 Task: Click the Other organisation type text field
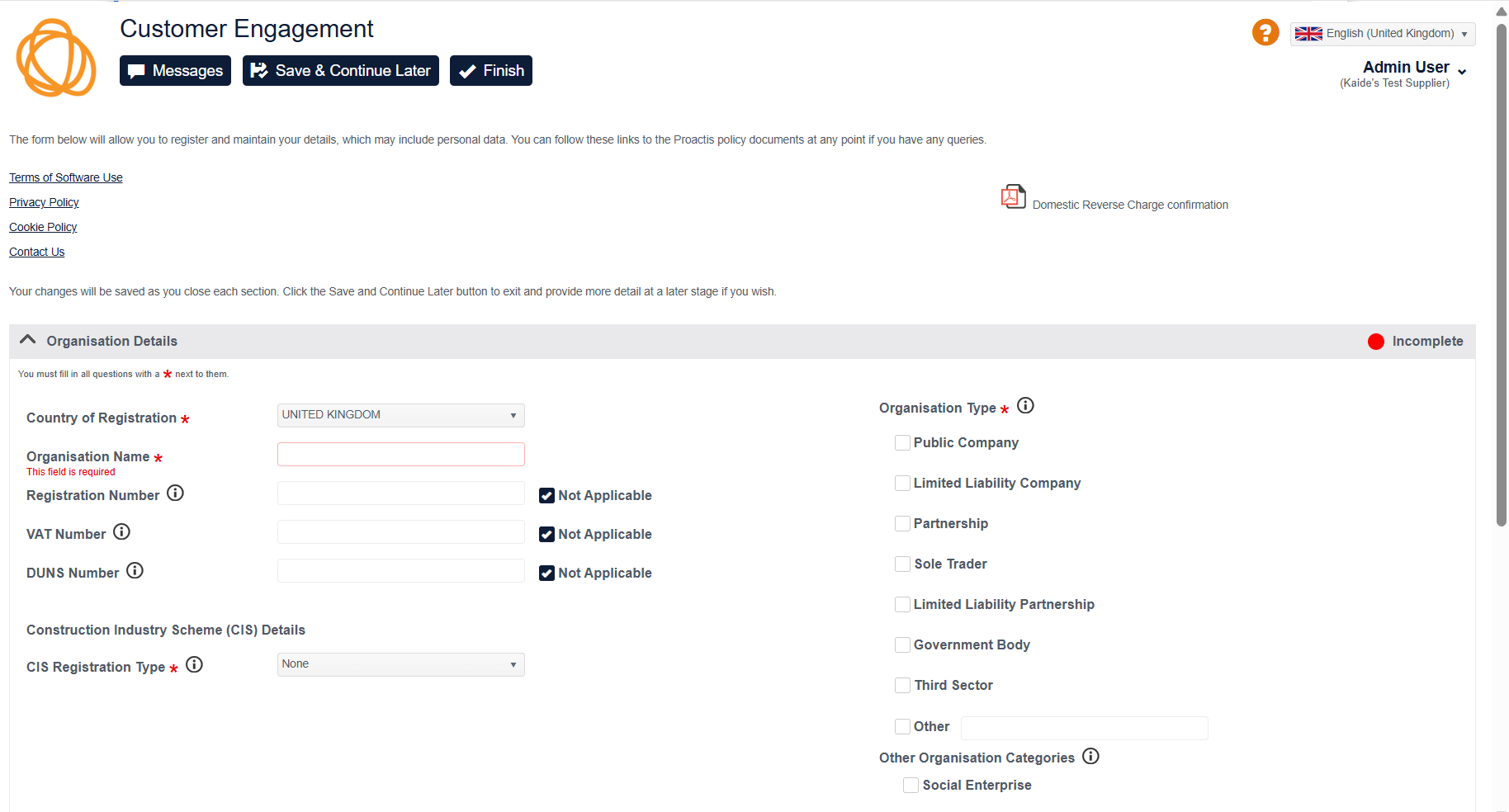coord(1085,728)
